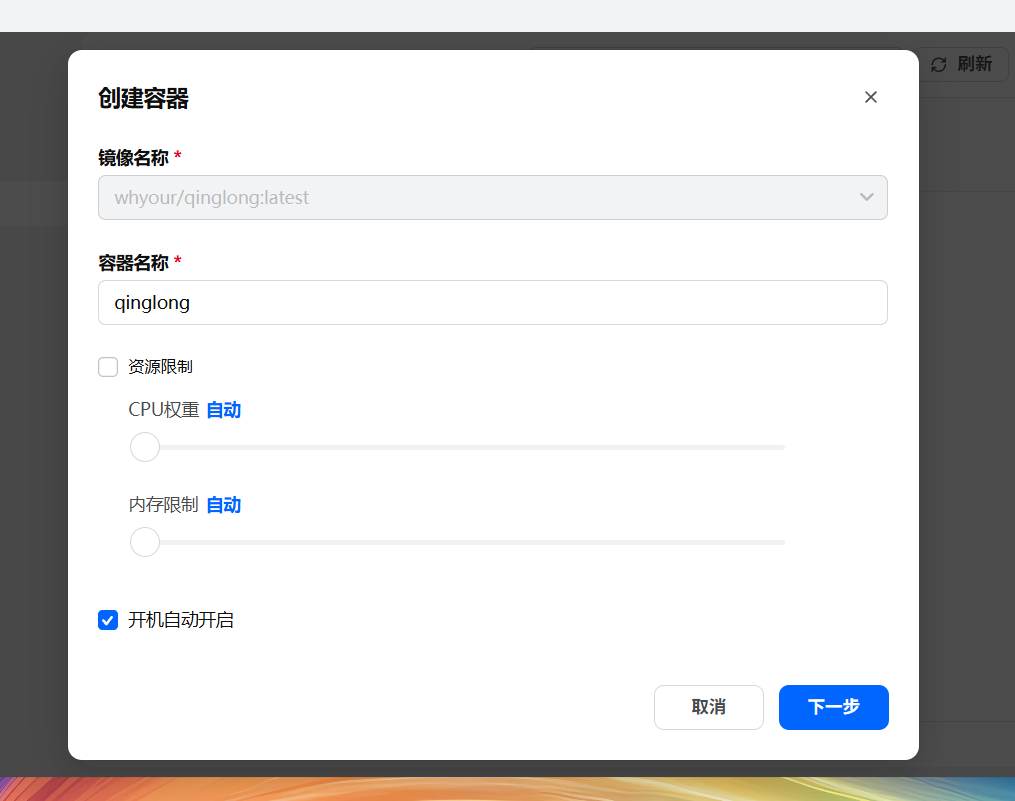Click the 内存限制 slider handle
The height and width of the screenshot is (801, 1015).
(x=145, y=542)
